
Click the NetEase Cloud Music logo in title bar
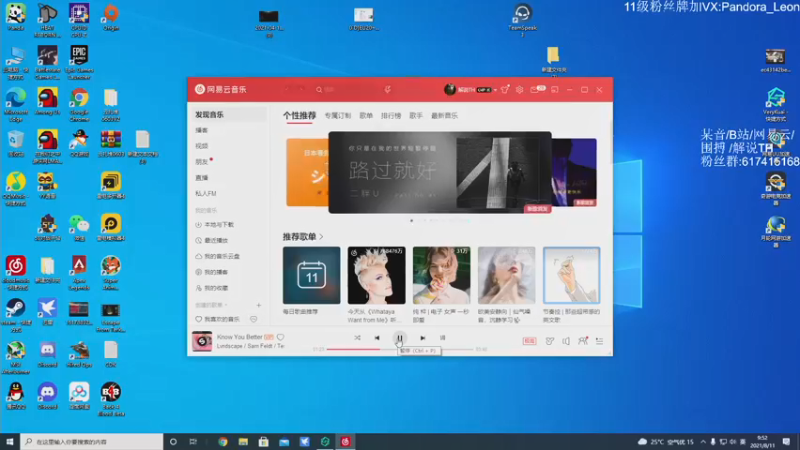pyautogui.click(x=220, y=89)
